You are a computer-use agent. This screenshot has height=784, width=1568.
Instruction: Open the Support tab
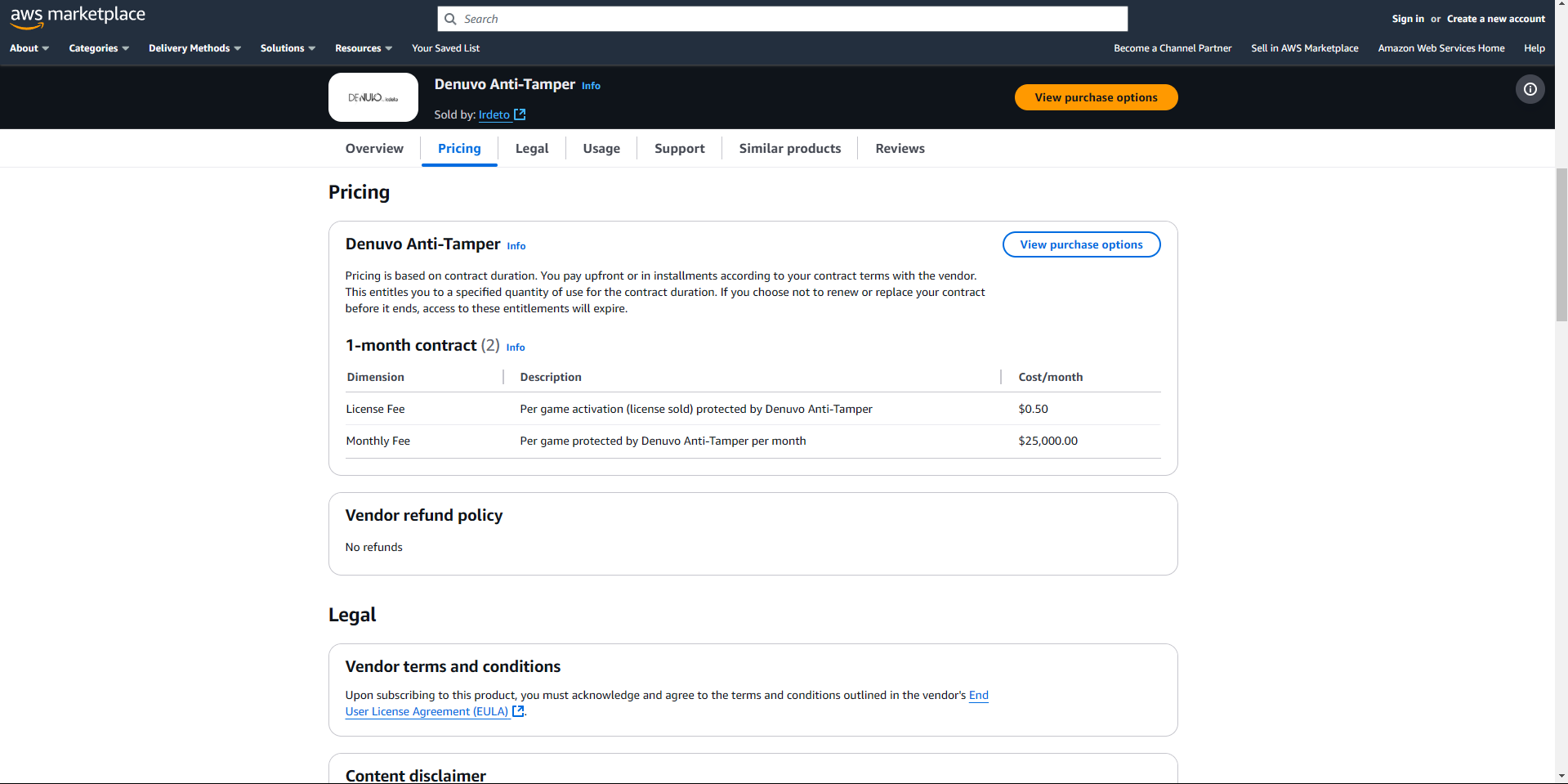(x=680, y=148)
